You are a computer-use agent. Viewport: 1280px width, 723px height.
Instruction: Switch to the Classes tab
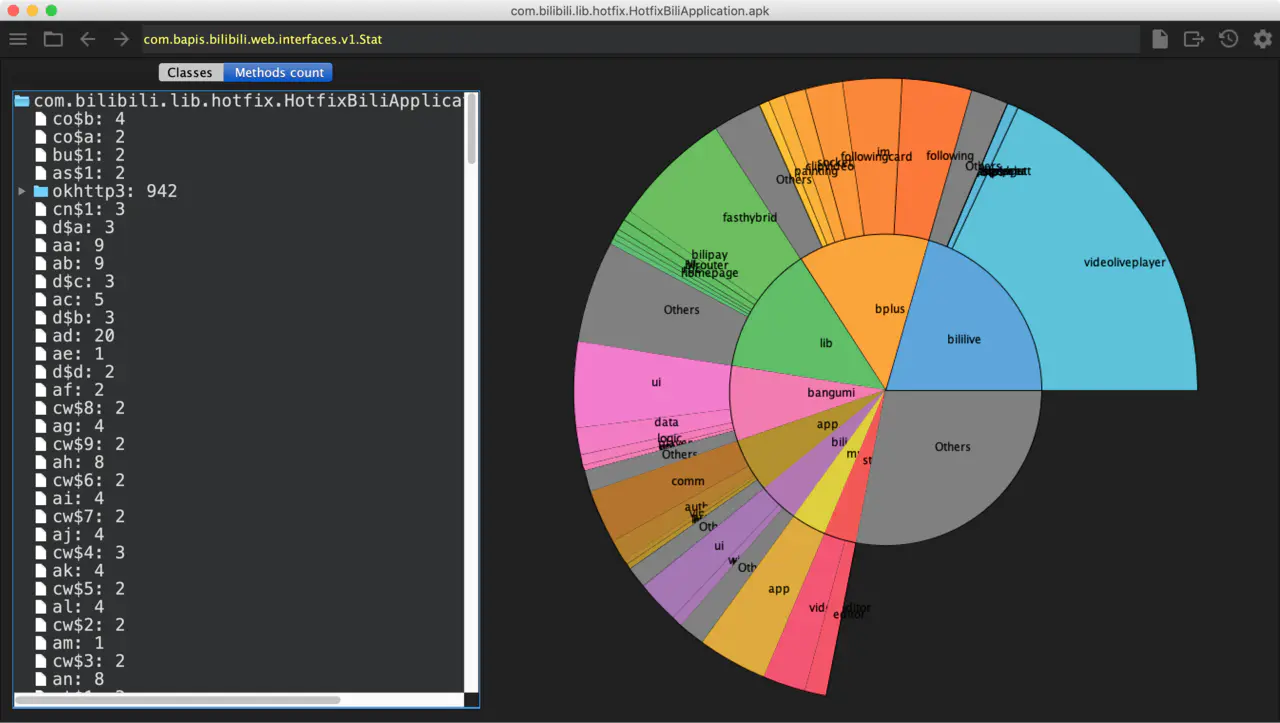click(190, 72)
